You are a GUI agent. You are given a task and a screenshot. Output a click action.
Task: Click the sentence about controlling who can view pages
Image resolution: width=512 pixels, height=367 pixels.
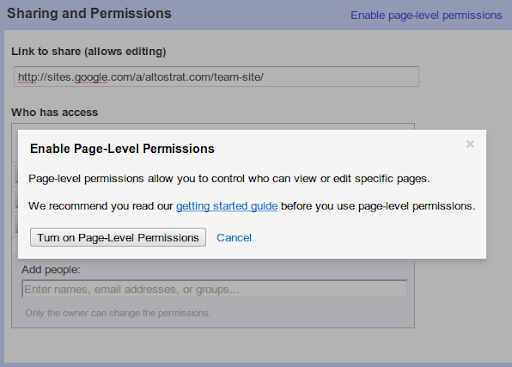[x=229, y=179]
